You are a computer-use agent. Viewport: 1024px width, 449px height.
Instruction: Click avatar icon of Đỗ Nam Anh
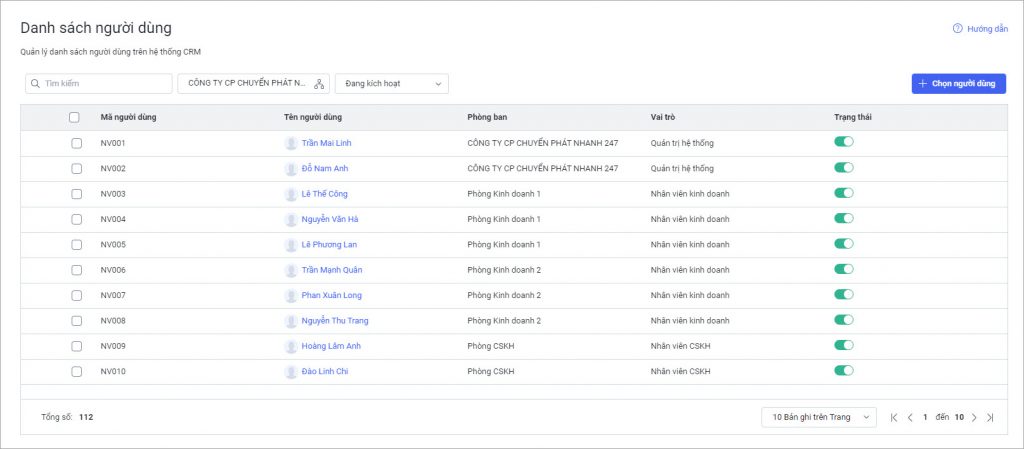pos(291,168)
